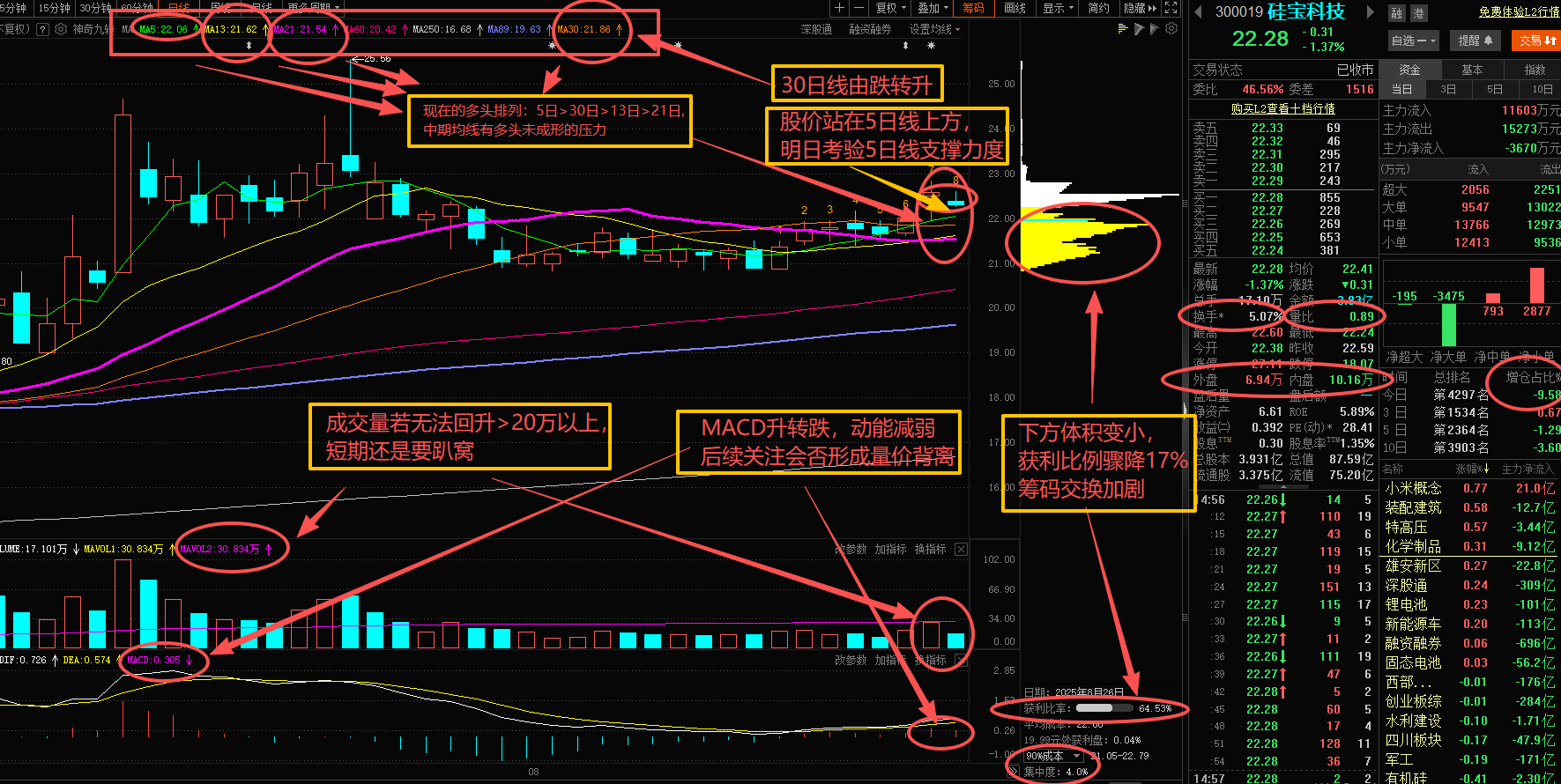Click orange 交易 trade button
The image size is (1561, 784).
click(x=1537, y=41)
